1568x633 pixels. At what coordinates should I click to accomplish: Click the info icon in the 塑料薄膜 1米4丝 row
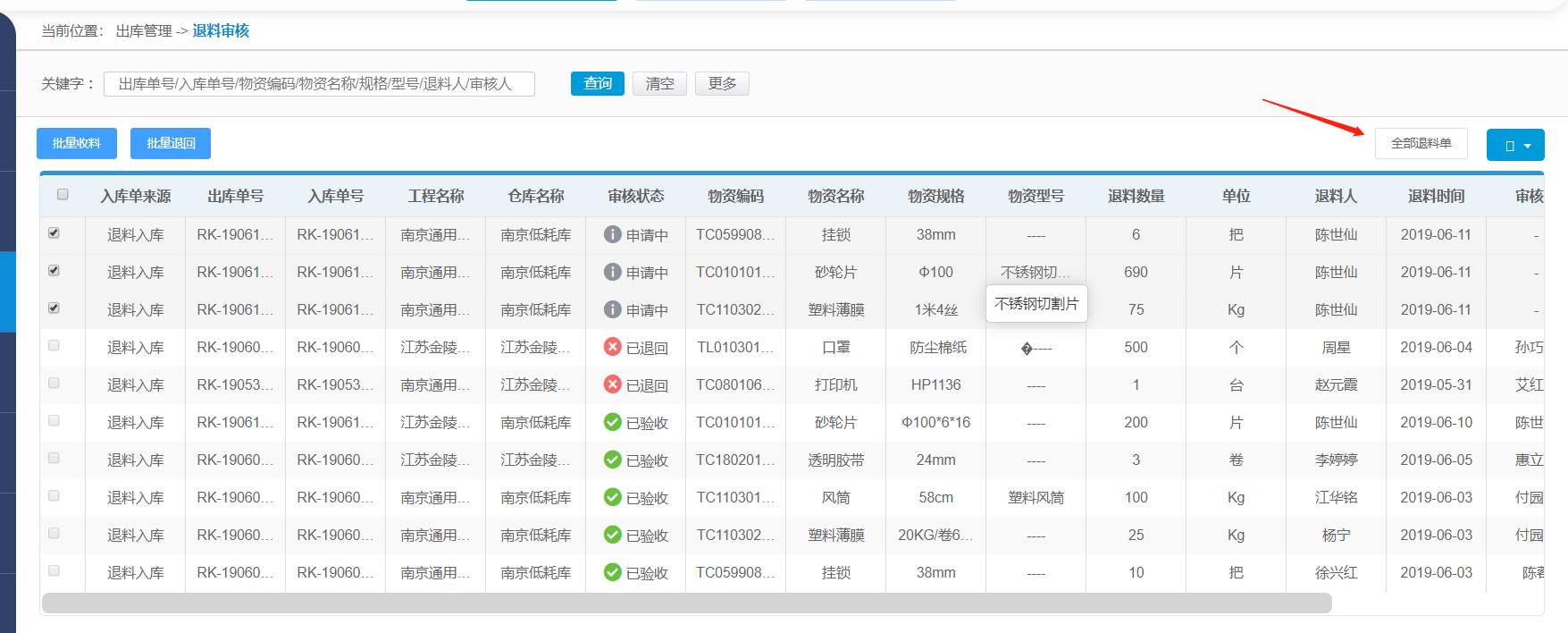point(612,309)
